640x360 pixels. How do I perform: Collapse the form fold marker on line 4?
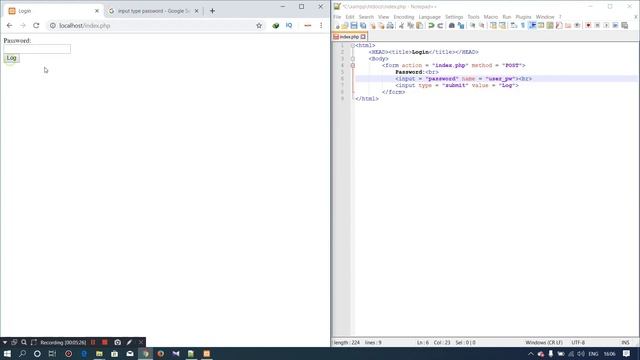353,65
